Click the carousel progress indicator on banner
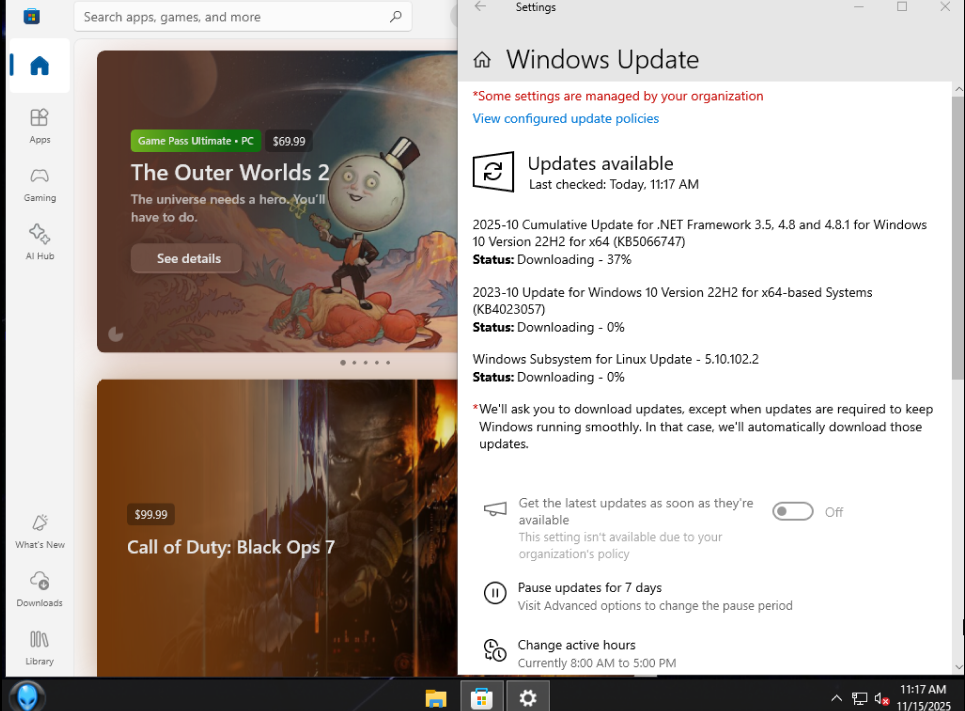This screenshot has width=965, height=711. [x=116, y=334]
